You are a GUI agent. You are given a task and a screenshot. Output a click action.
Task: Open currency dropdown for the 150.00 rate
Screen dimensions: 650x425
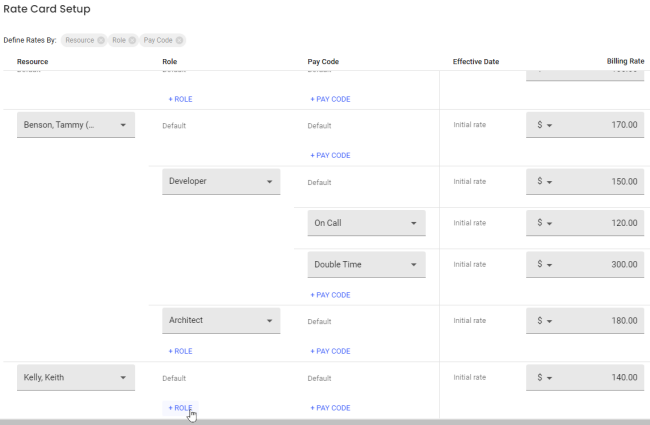click(545, 181)
